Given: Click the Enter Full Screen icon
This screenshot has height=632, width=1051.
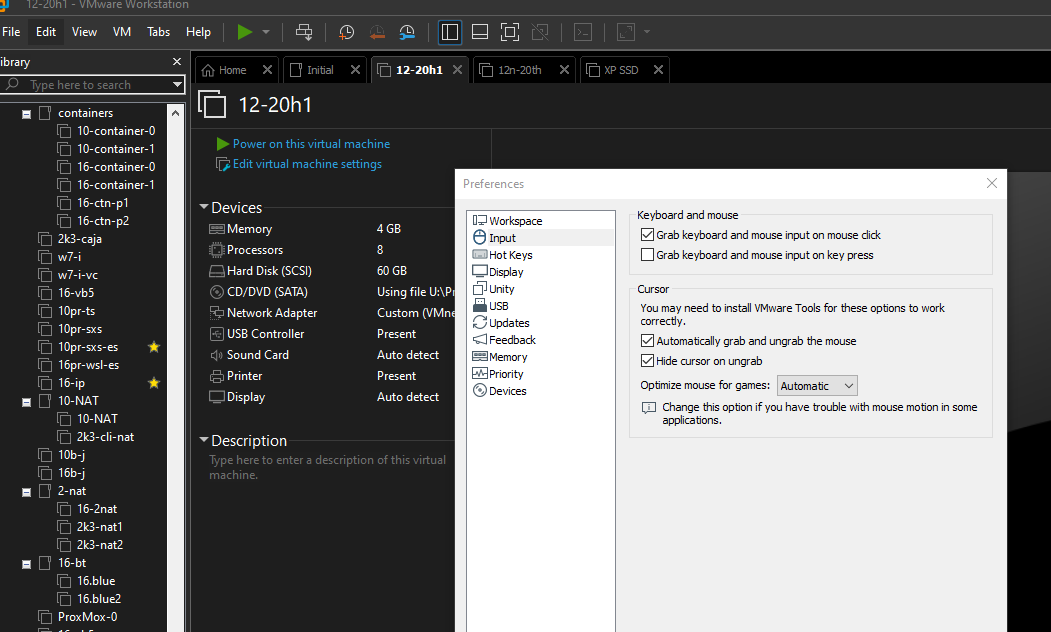Looking at the screenshot, I should tap(510, 32).
